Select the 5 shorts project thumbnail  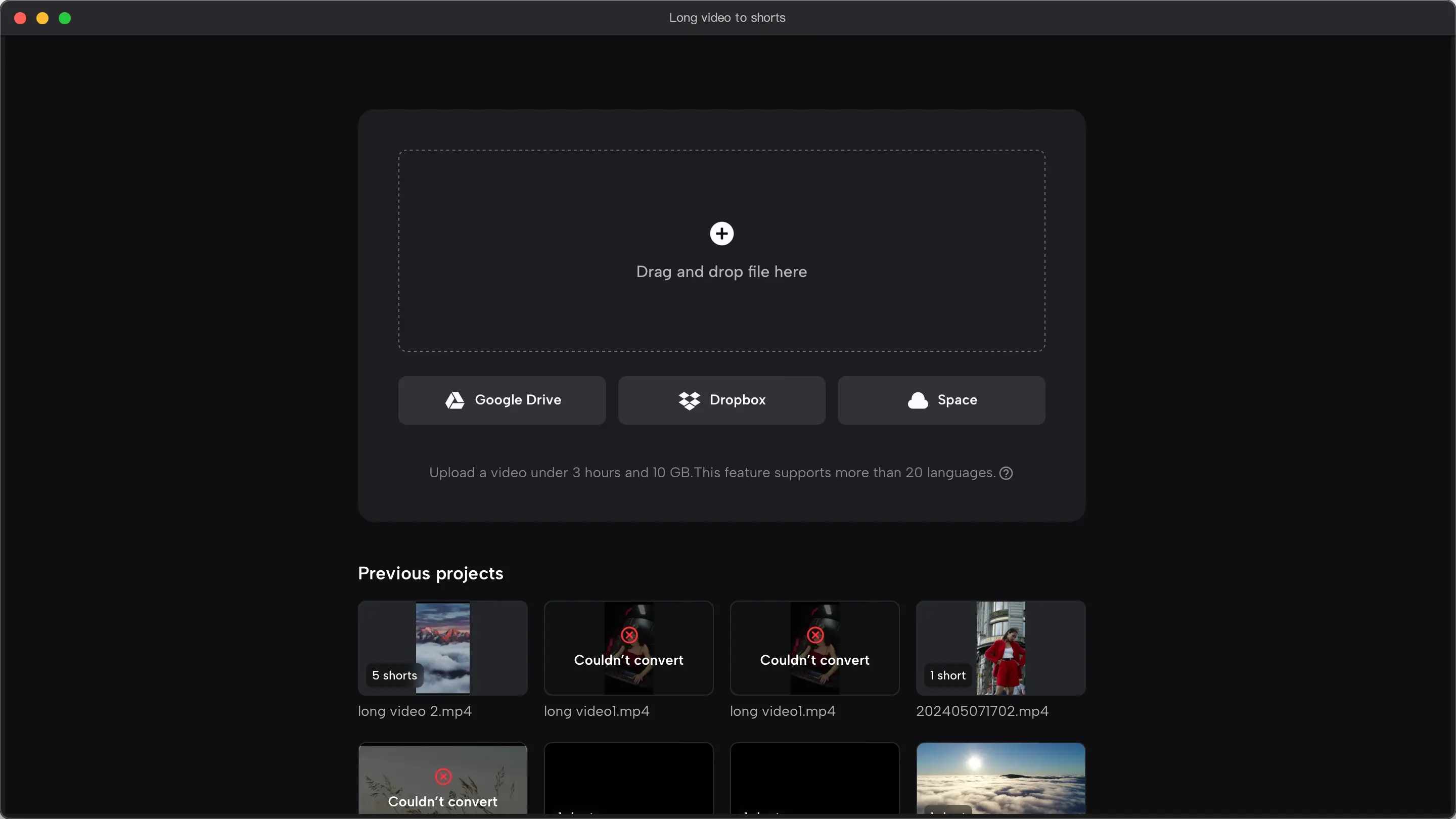click(x=442, y=648)
